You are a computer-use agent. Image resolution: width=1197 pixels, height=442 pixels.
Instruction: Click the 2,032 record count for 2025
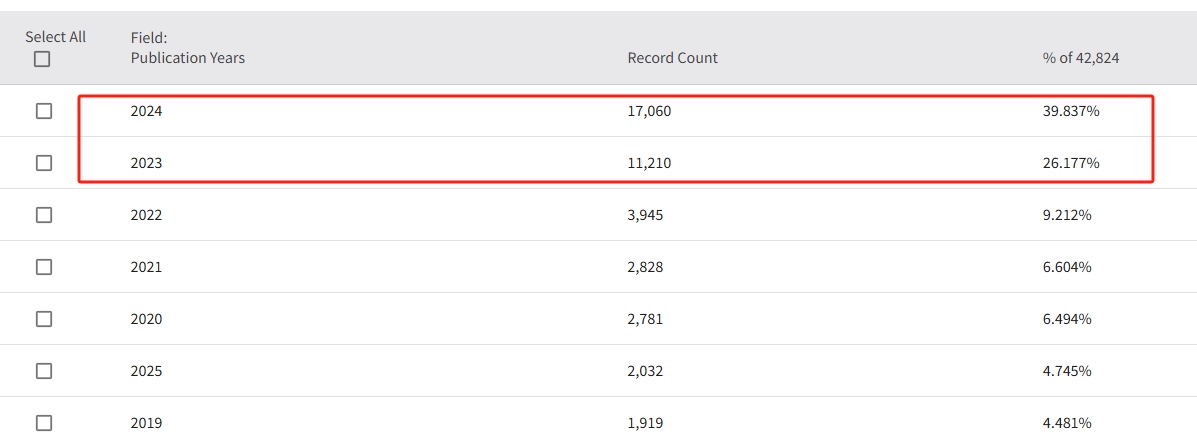click(x=645, y=371)
